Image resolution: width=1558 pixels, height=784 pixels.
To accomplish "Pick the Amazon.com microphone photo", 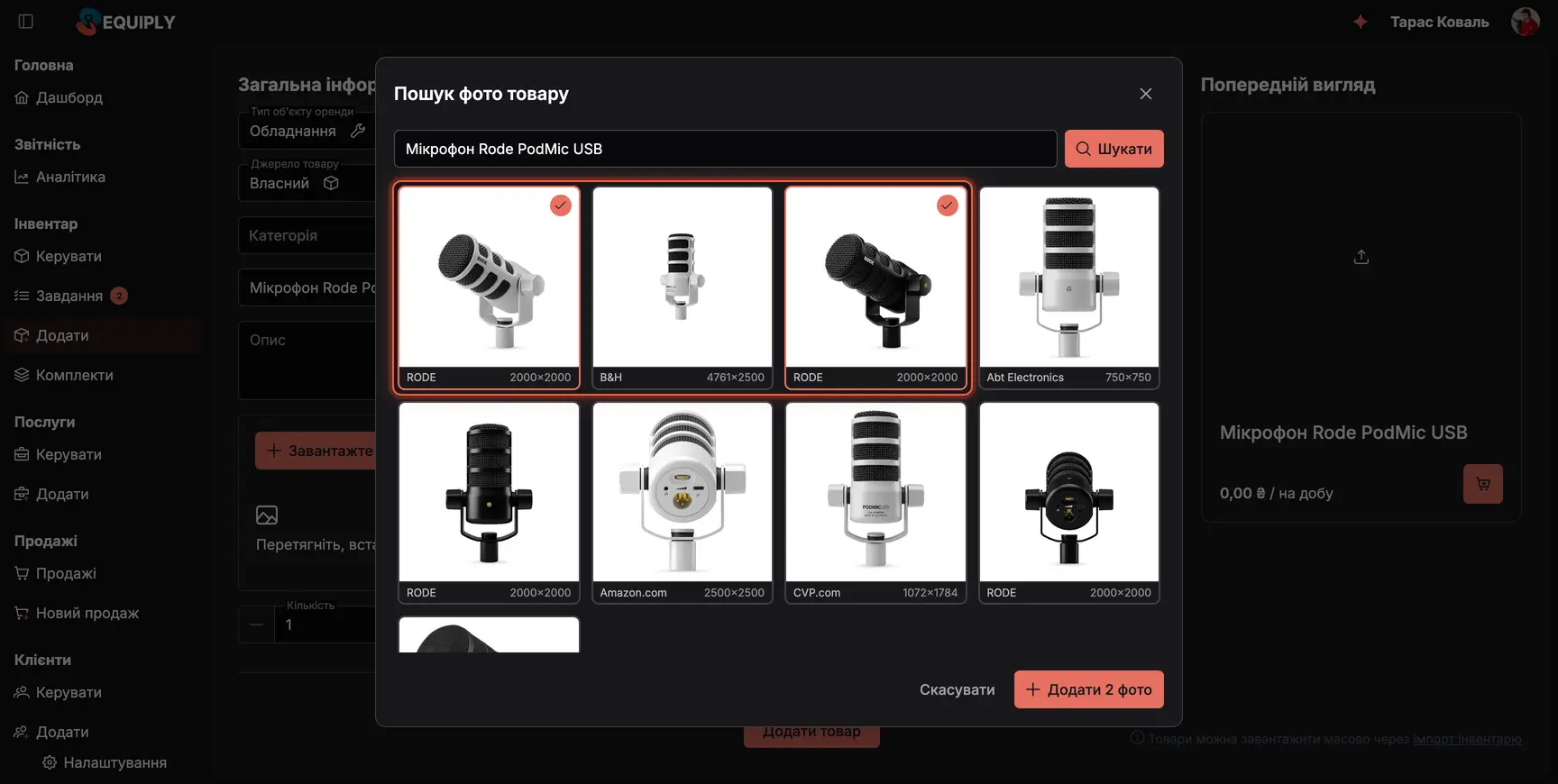I will [x=683, y=503].
